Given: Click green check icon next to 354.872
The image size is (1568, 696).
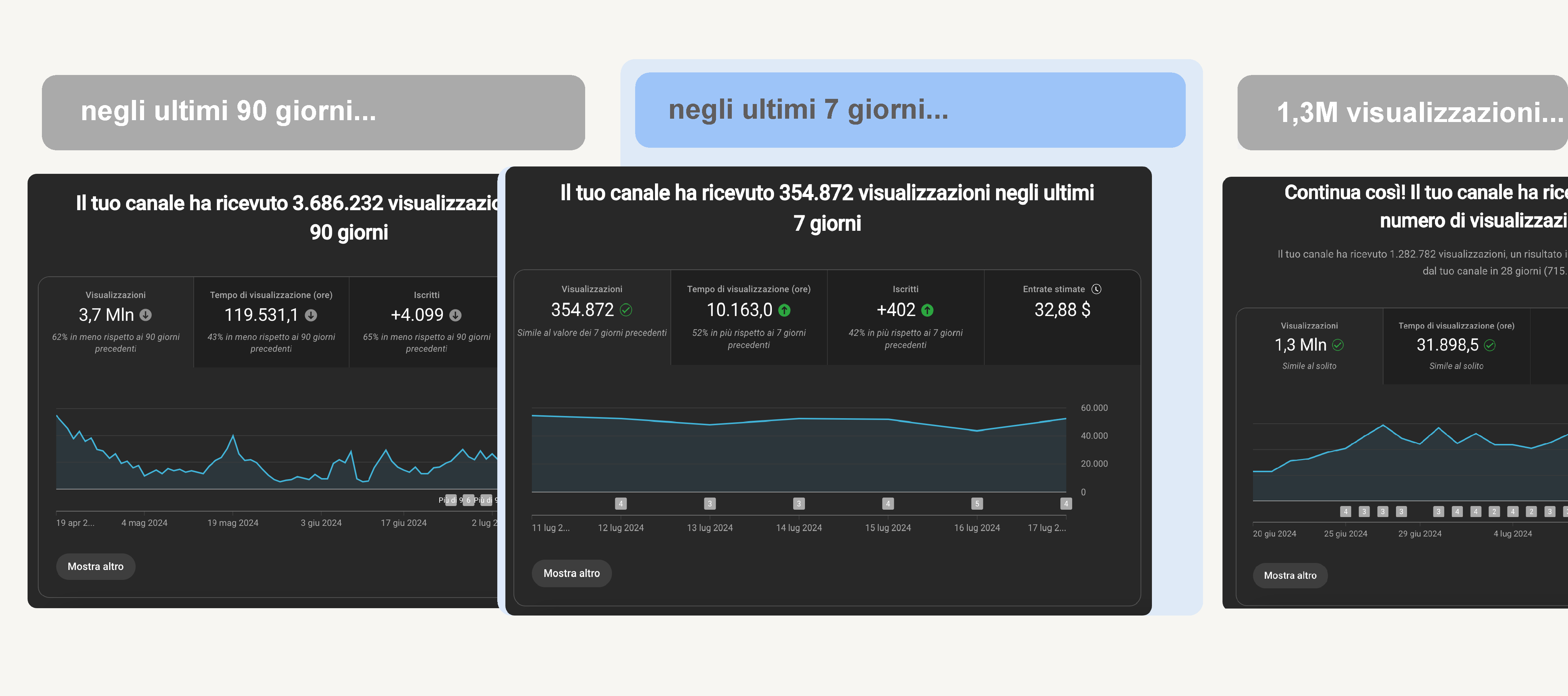Looking at the screenshot, I should point(626,310).
